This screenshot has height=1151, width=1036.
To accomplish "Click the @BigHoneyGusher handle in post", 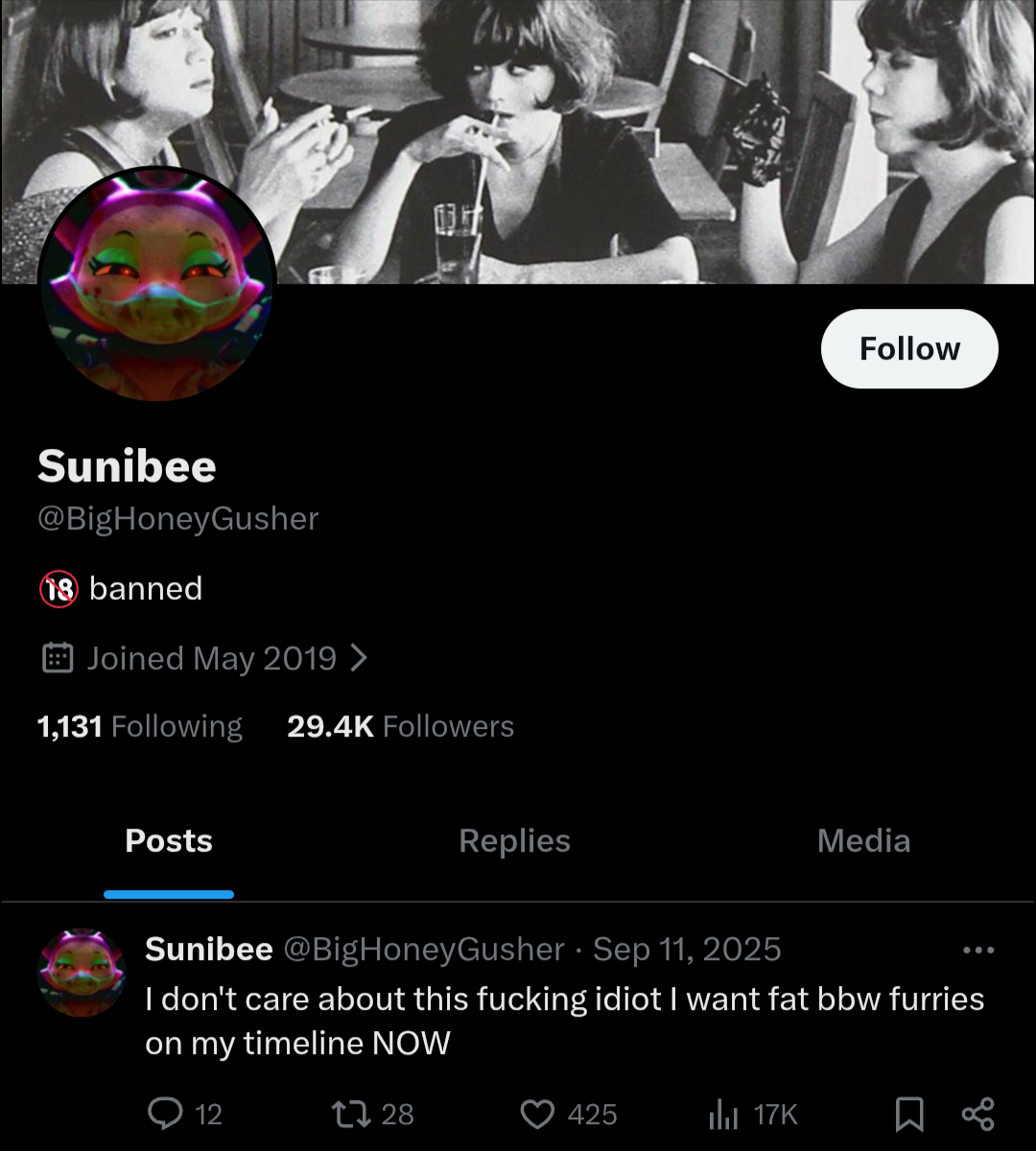I will tap(424, 950).
